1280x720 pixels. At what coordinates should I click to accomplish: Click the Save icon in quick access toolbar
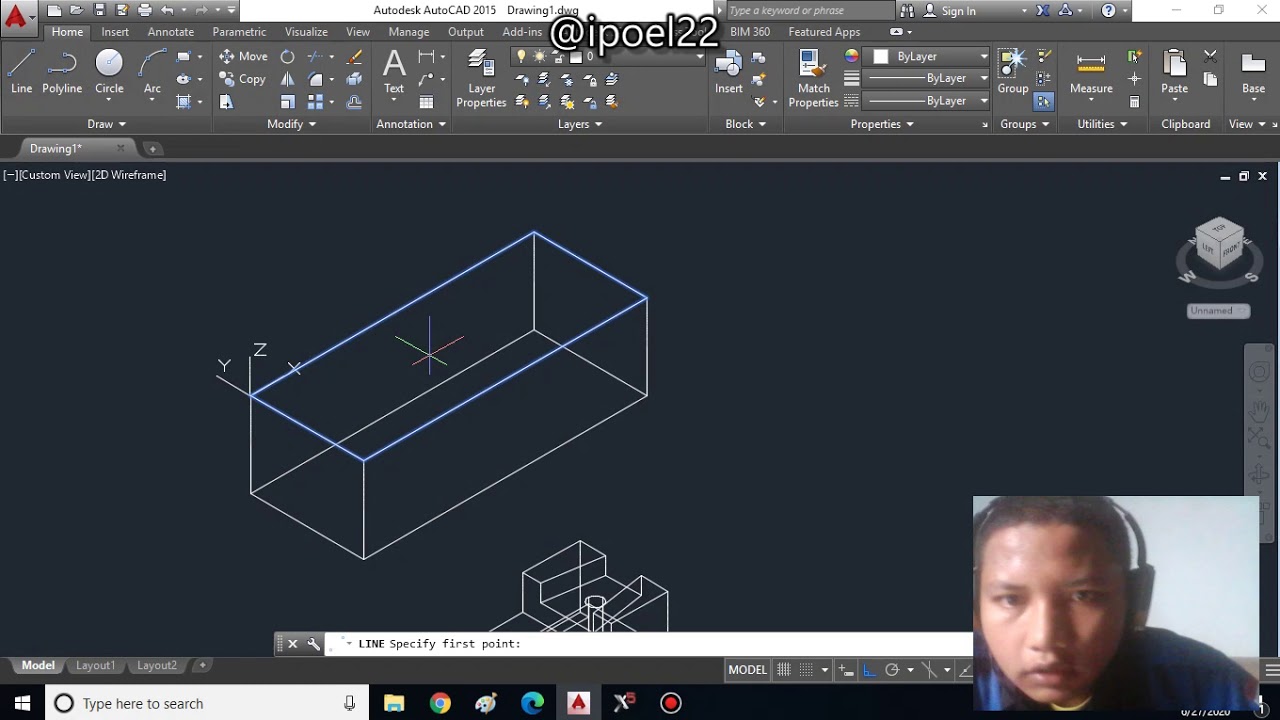tap(99, 11)
